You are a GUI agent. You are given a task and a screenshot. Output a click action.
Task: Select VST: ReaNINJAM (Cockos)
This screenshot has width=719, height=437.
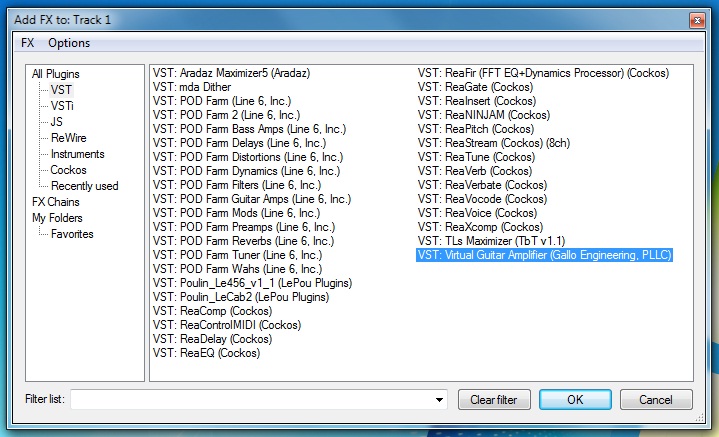484,115
